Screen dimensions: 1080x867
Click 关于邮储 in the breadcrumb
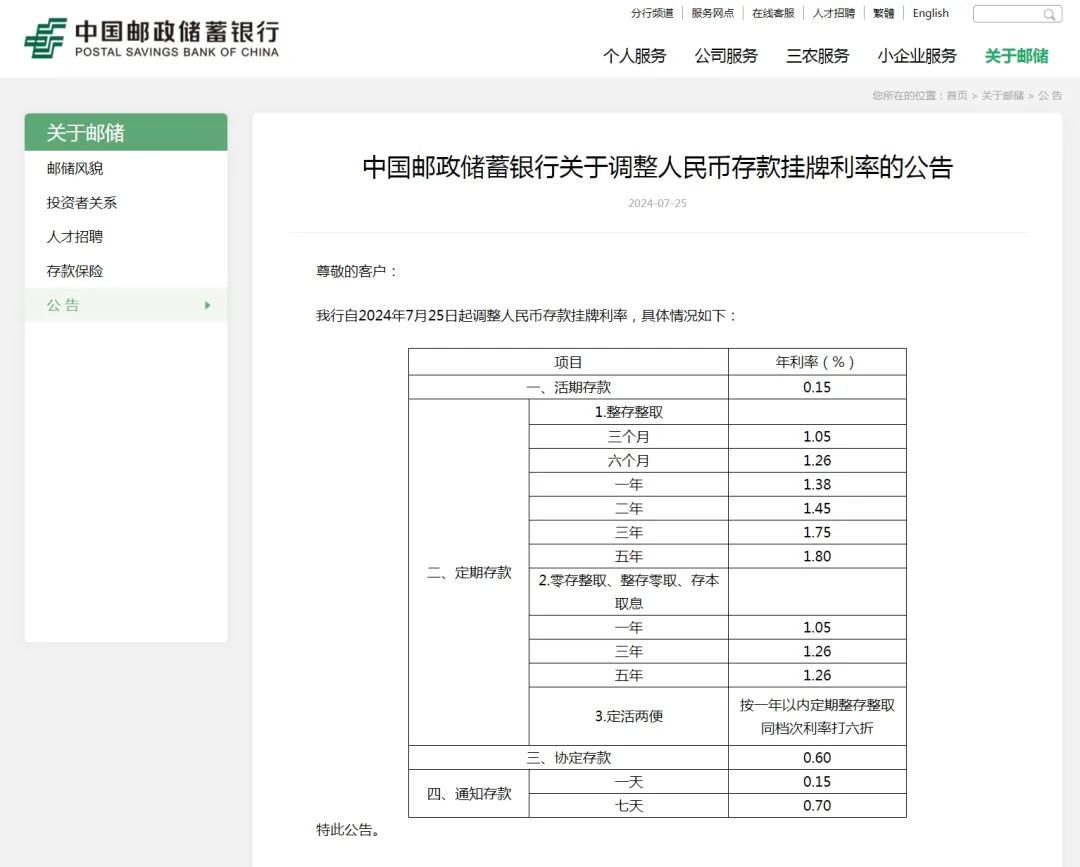(x=1002, y=96)
